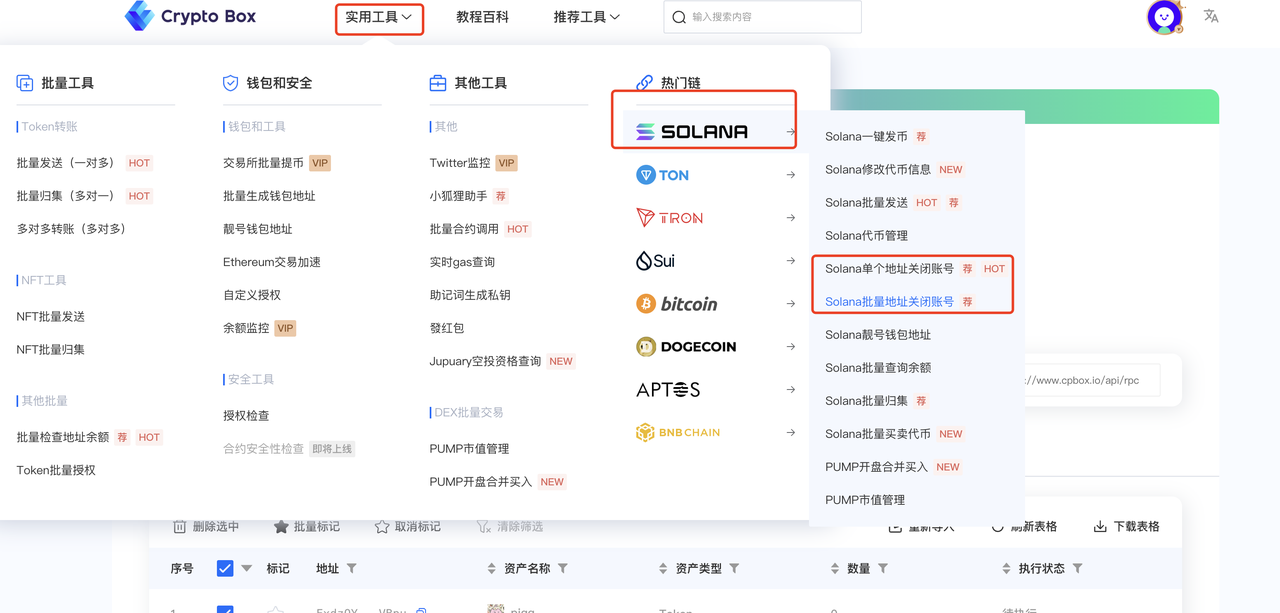Open the 教程百科 menu item
The image size is (1280, 613).
pos(482,17)
